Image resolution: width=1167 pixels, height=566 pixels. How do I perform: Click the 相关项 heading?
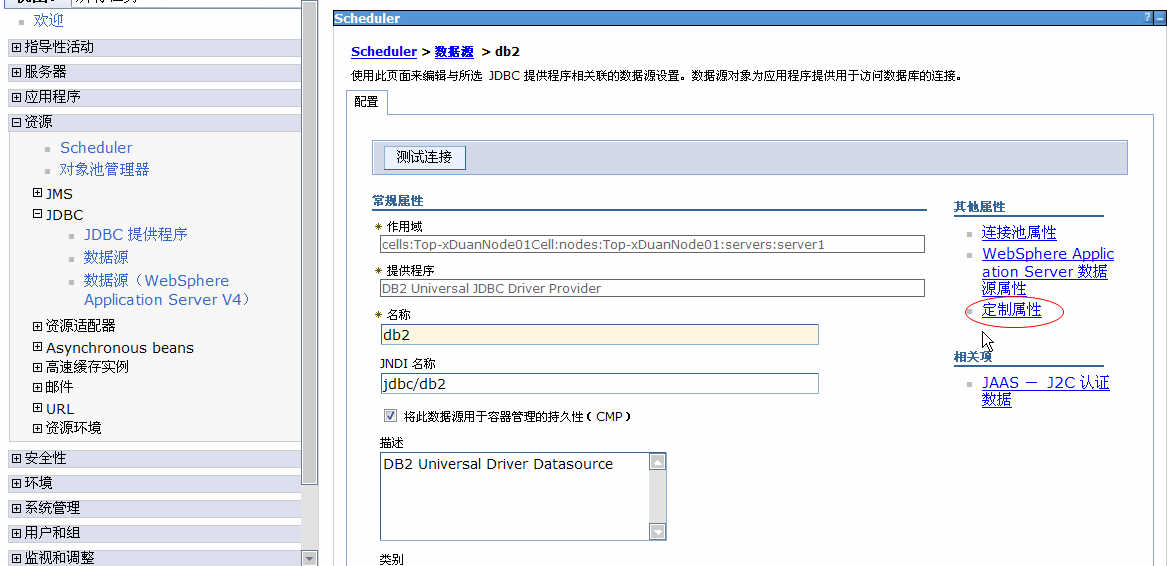click(973, 357)
